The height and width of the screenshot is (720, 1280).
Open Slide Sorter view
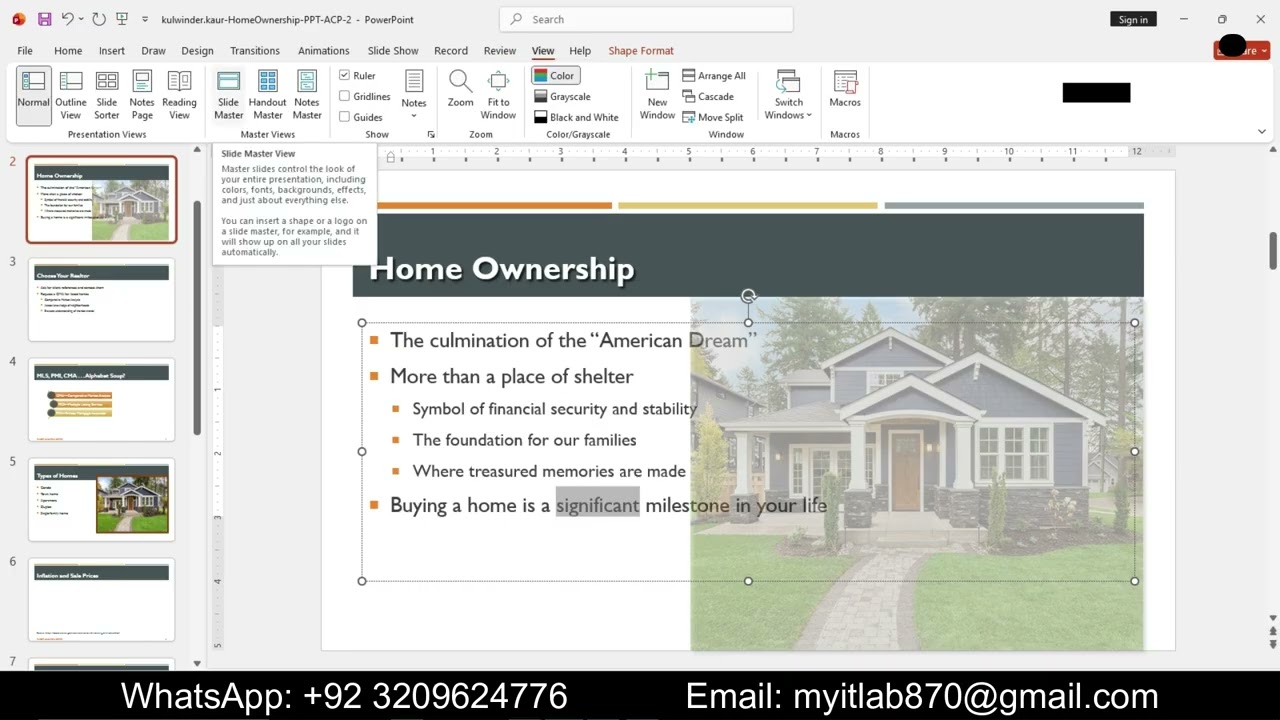coord(107,96)
